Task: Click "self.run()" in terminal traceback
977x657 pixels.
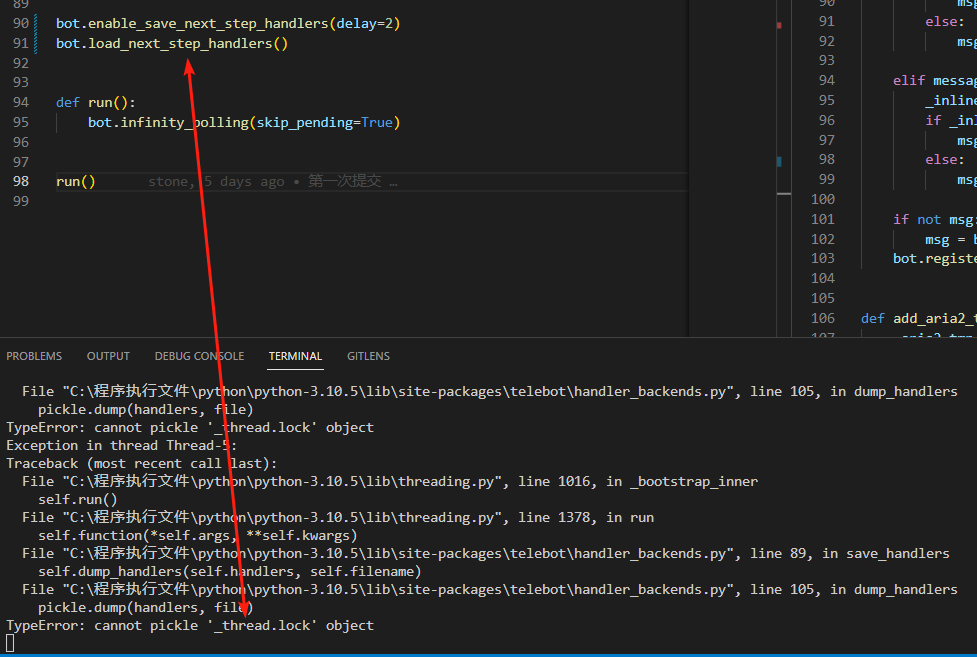Action: (x=78, y=500)
